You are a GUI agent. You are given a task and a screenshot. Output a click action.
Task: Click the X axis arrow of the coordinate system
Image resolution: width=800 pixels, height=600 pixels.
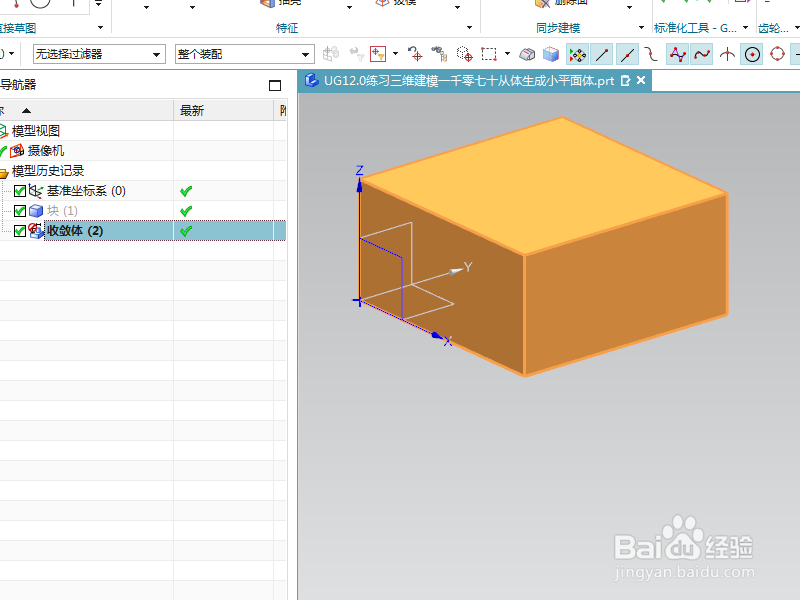[x=437, y=335]
